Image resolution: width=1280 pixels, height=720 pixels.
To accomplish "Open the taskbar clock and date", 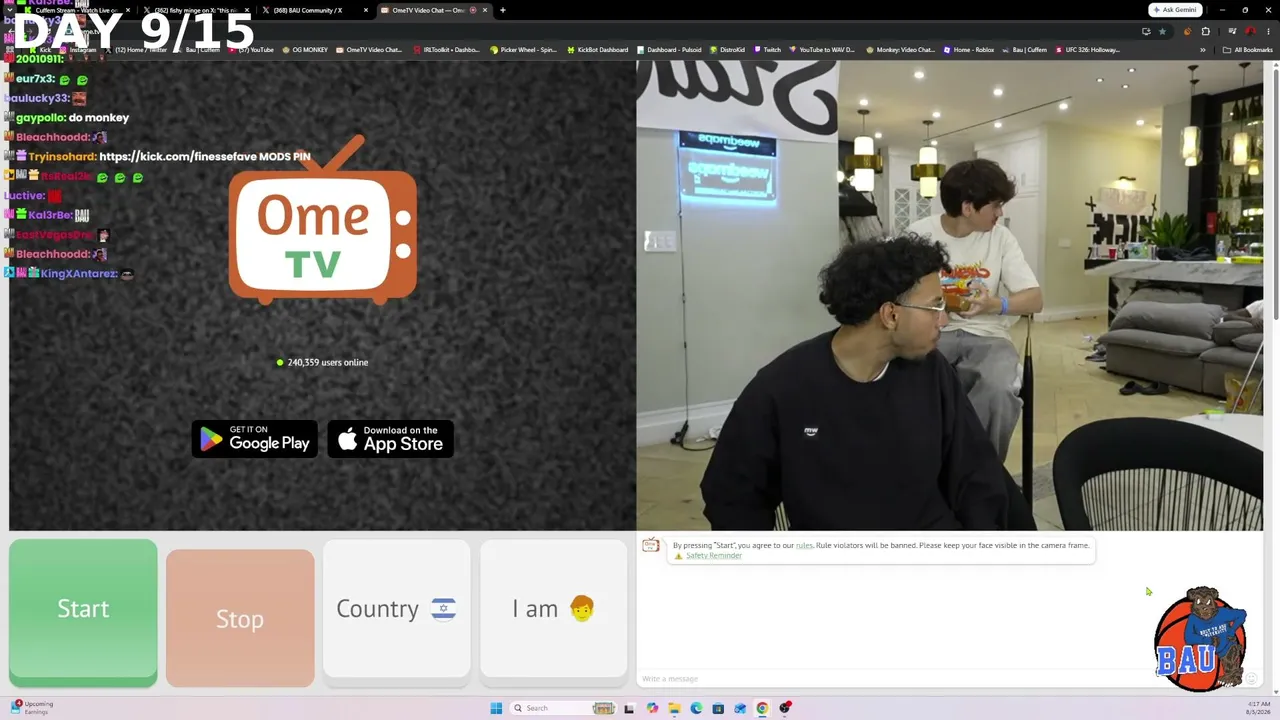I will [1259, 708].
